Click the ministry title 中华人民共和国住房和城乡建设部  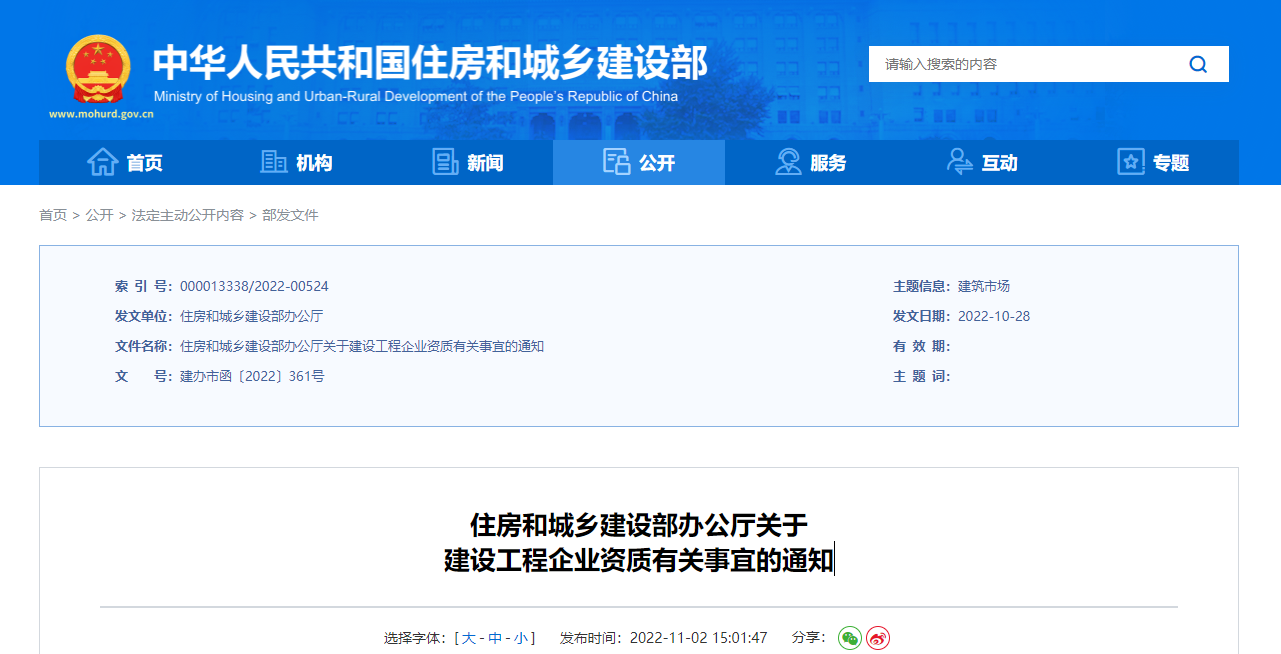[430, 63]
